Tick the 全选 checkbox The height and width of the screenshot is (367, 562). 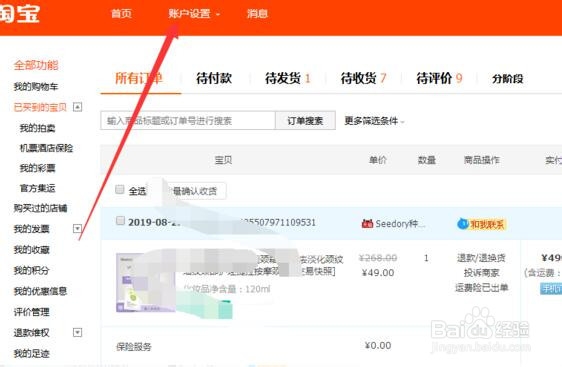click(120, 189)
